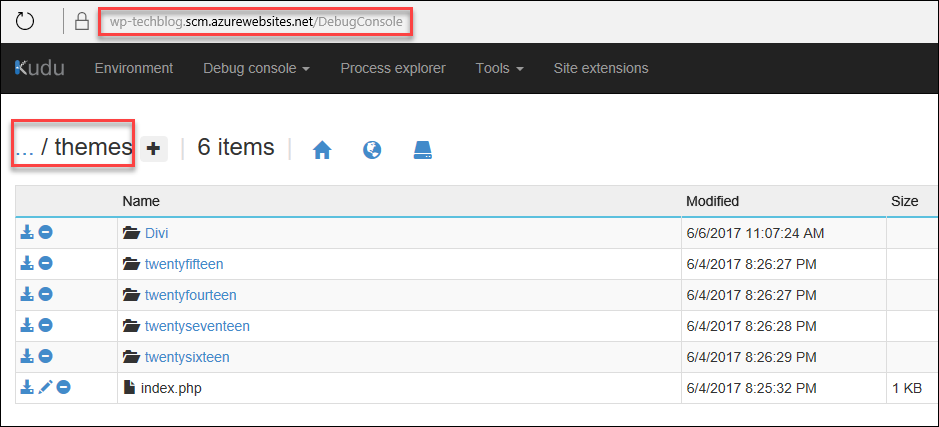Edit index.php with the pencil icon
Viewport: 939px width, 427px height.
pyautogui.click(x=46, y=387)
